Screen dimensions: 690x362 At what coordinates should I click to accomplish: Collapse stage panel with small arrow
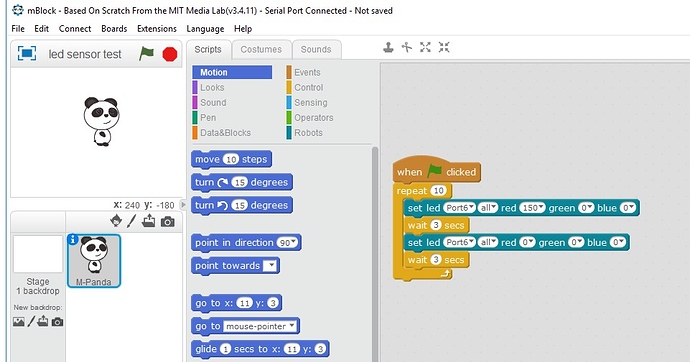[184, 205]
